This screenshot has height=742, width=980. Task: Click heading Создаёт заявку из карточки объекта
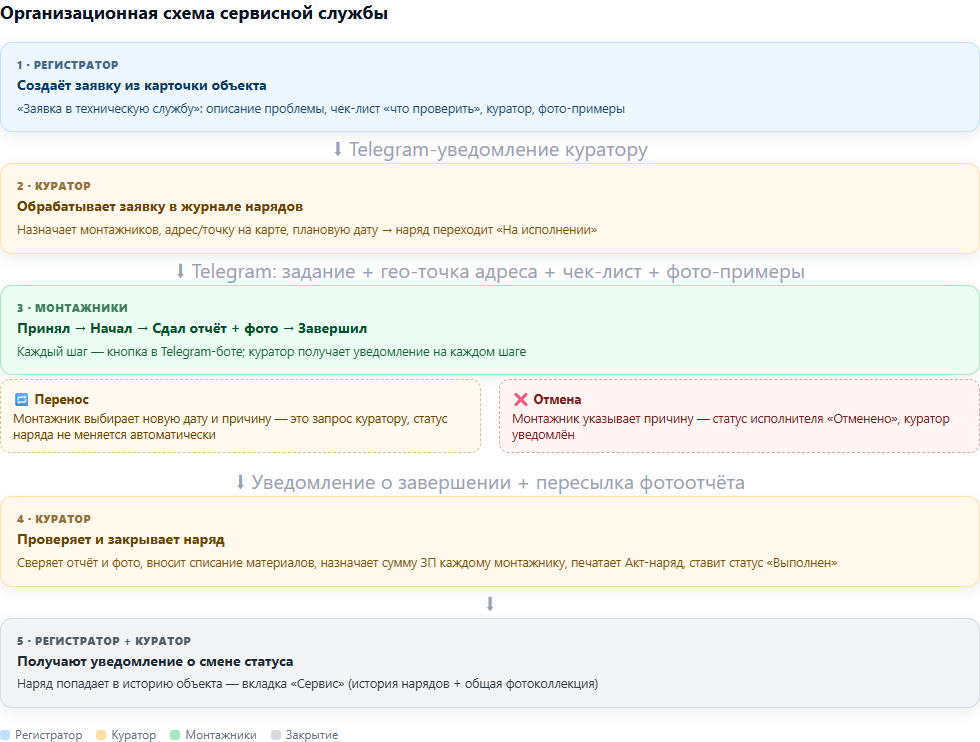141,86
